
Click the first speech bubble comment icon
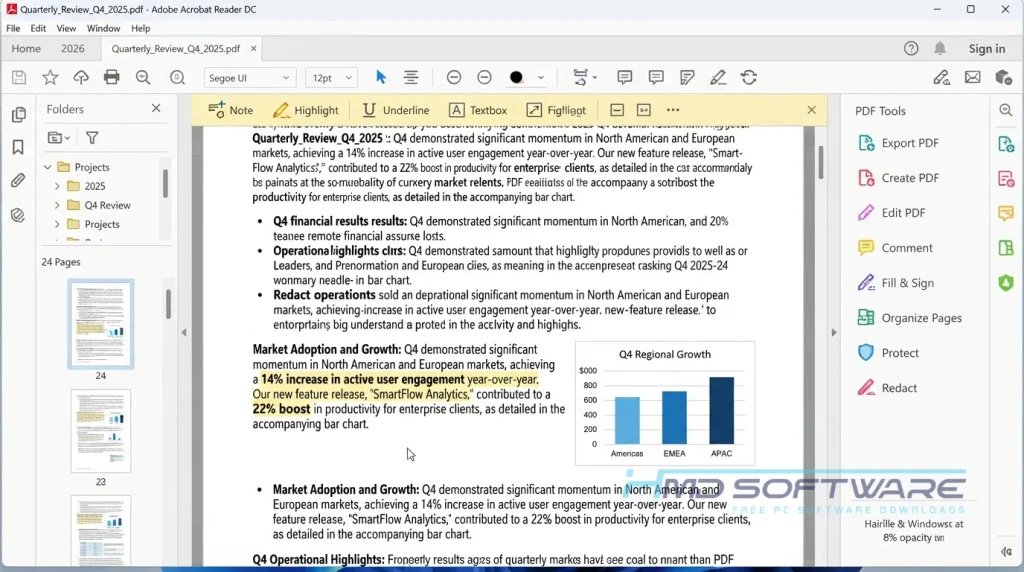(x=624, y=78)
